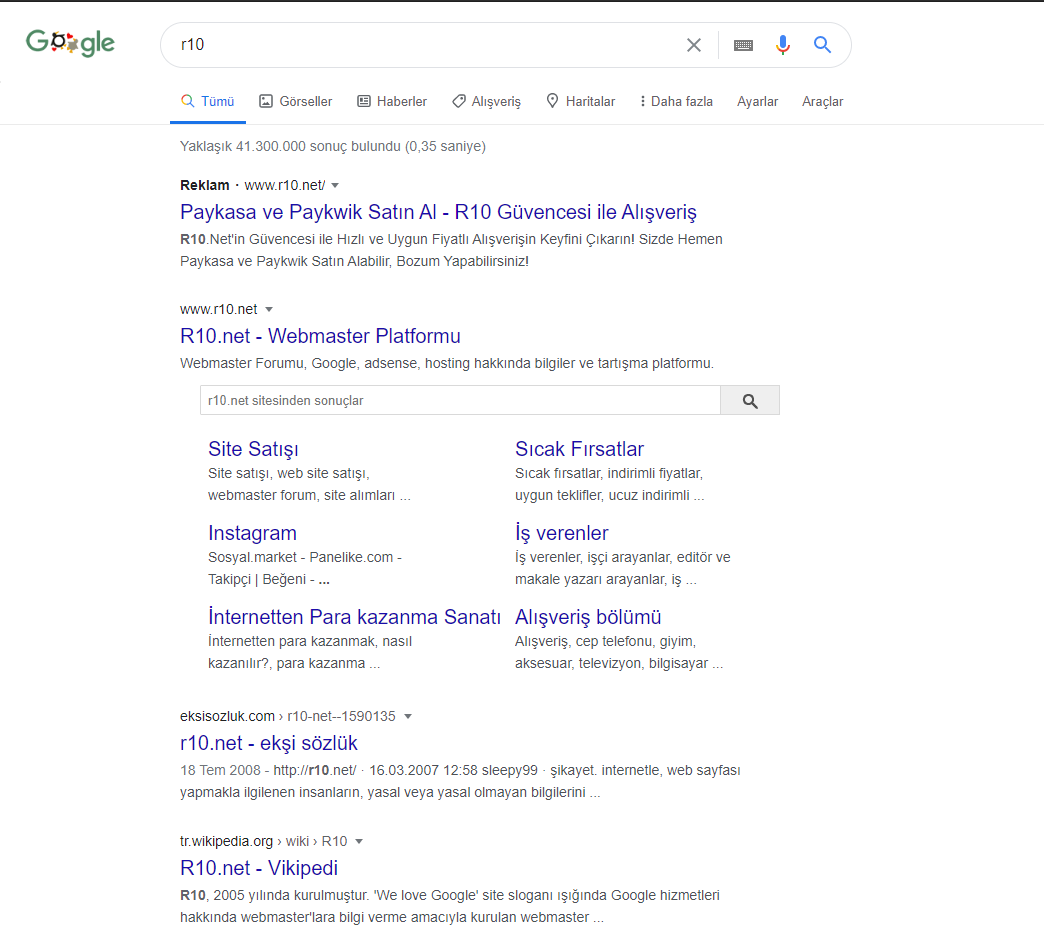Click the r10.net sitesinden sonuçlar field
Screen dimensions: 1044x945
pyautogui.click(x=460, y=400)
